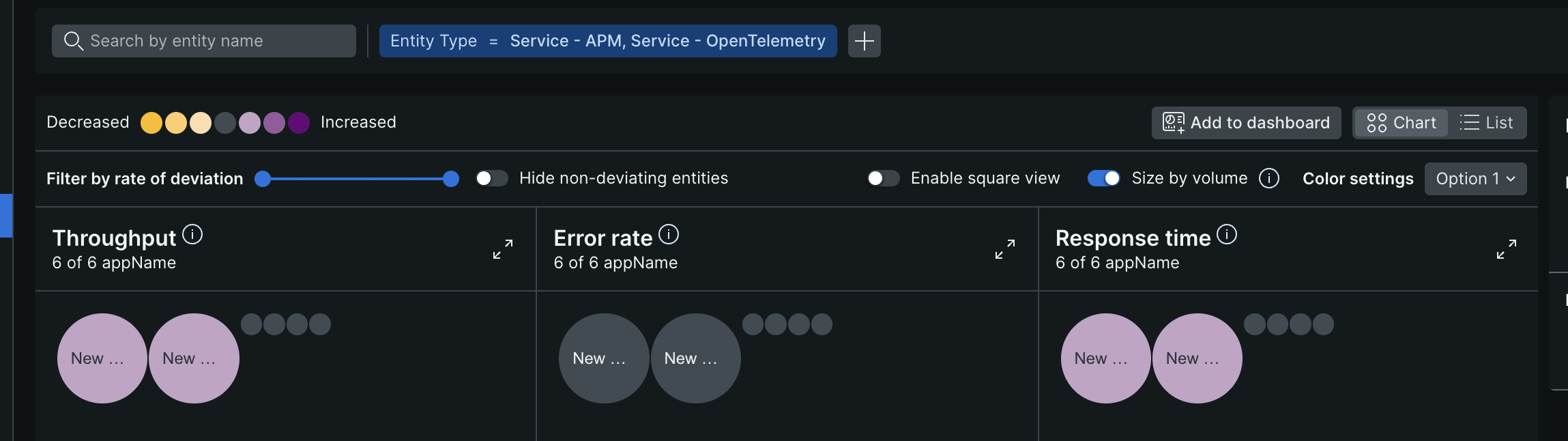Disable Size by volume toggle
The height and width of the screenshot is (441, 1568).
pos(1104,178)
